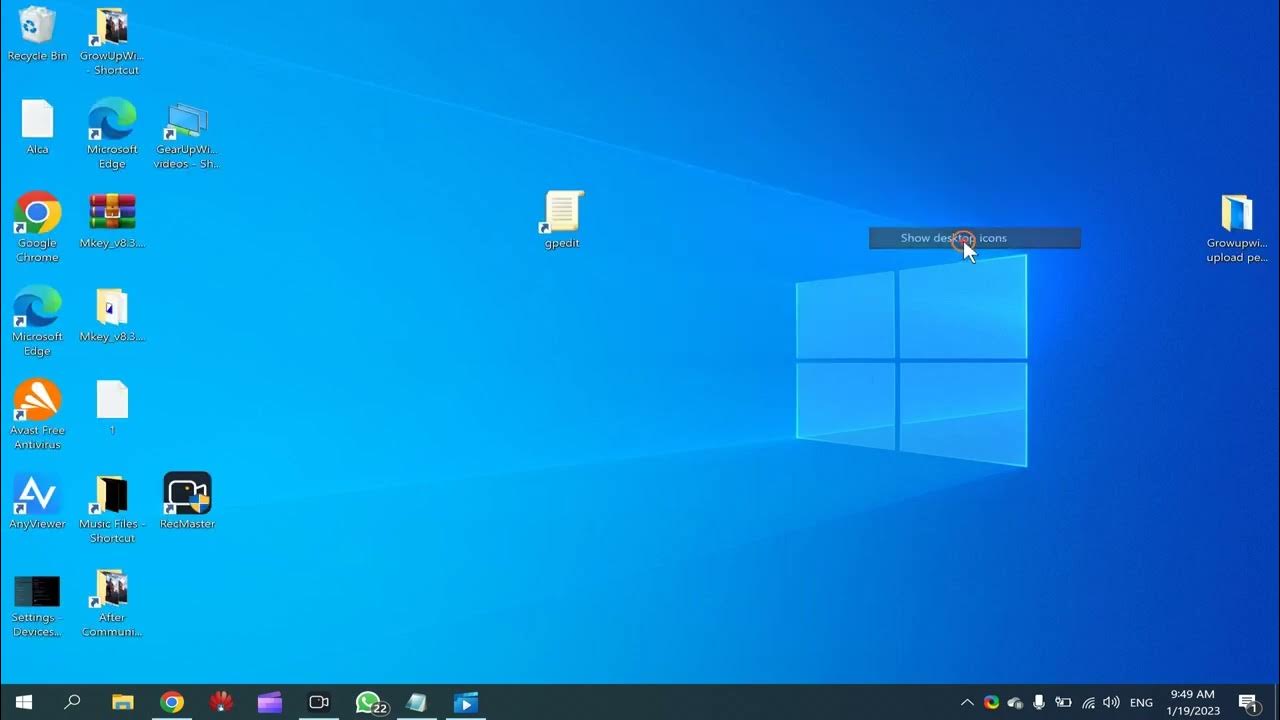Expand the hidden tray icons chevron
1280x720 pixels.
(x=967, y=702)
